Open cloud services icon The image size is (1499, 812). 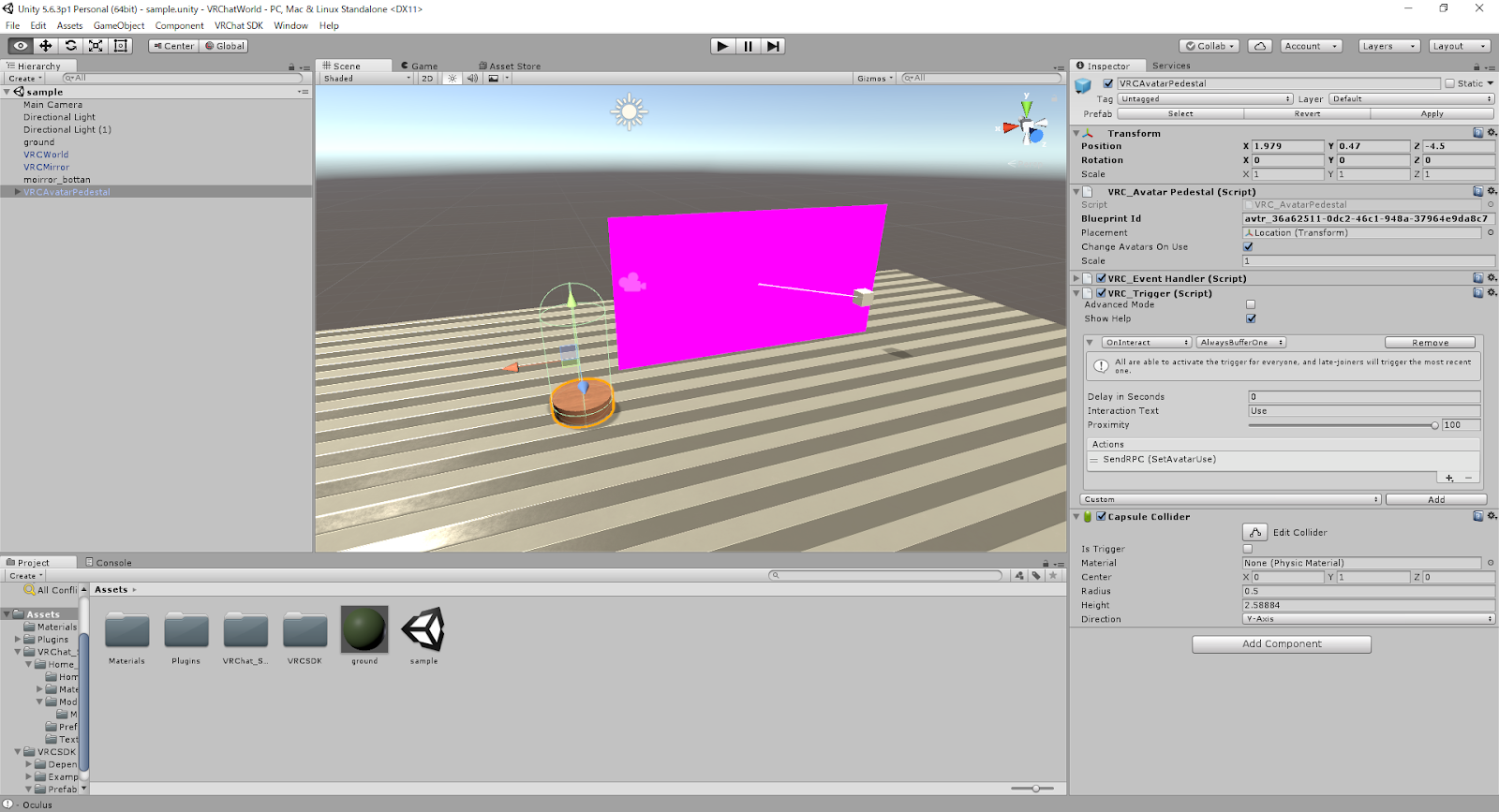(x=1260, y=46)
